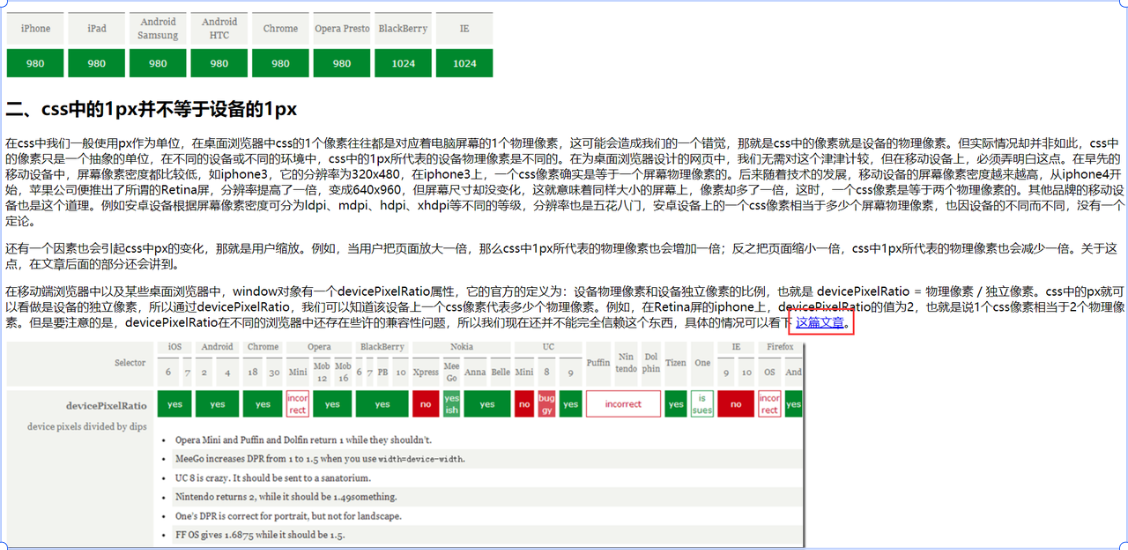The image size is (1128, 550).
Task: Click the IE header in the top viewport table
Action: tap(465, 29)
